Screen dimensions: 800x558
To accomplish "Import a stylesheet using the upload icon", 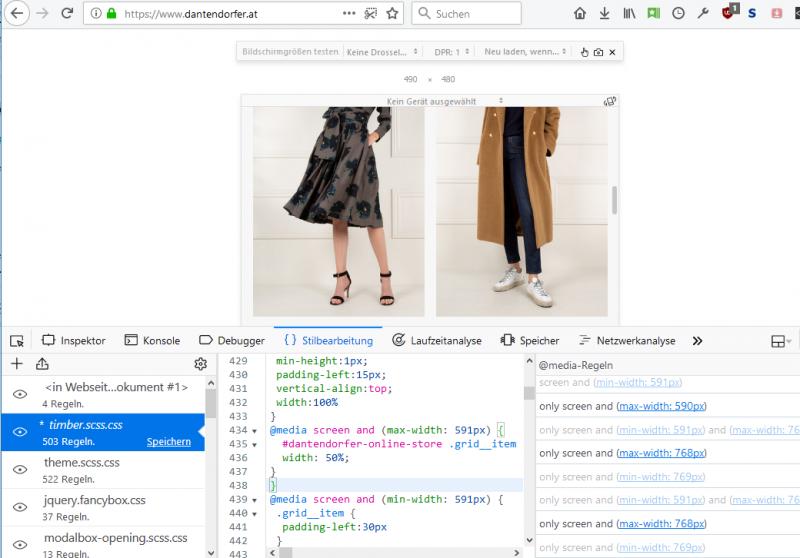I will [42, 364].
